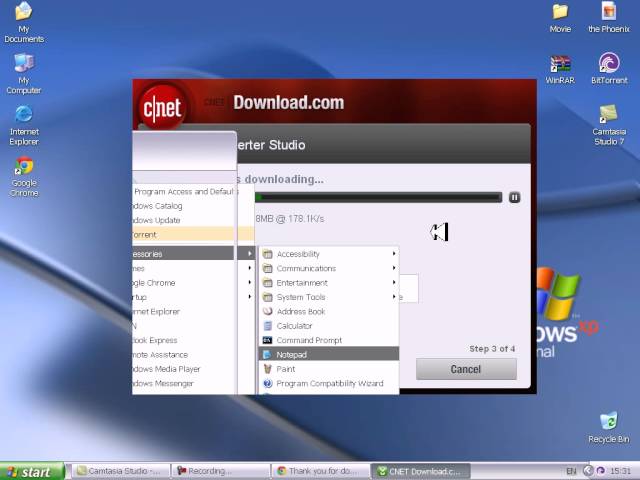Open the System Tools submenu

pyautogui.click(x=330, y=297)
